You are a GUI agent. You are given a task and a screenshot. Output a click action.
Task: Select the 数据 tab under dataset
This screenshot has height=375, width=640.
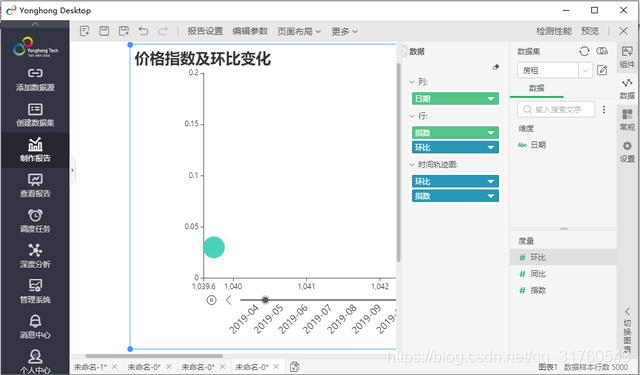(x=536, y=88)
